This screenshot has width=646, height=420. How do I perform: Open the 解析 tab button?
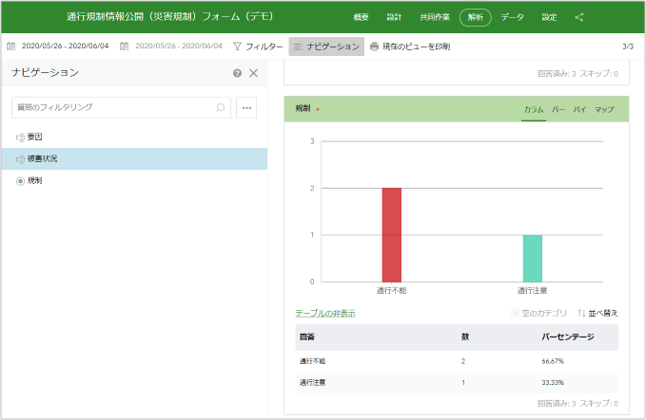(x=475, y=17)
